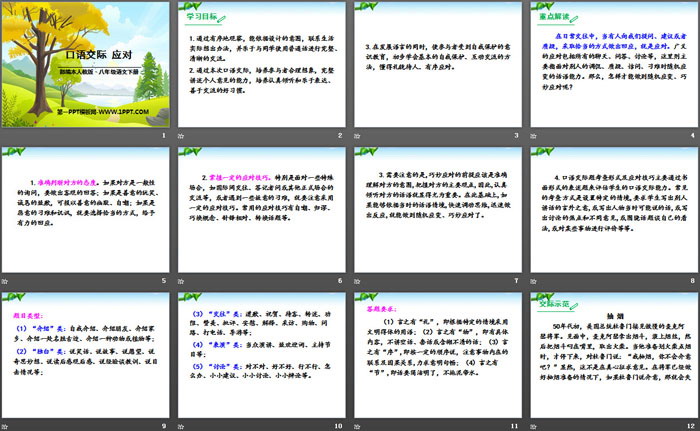Click the animation star icon under slide 3
This screenshot has width=700, height=431.
[x=357, y=136]
